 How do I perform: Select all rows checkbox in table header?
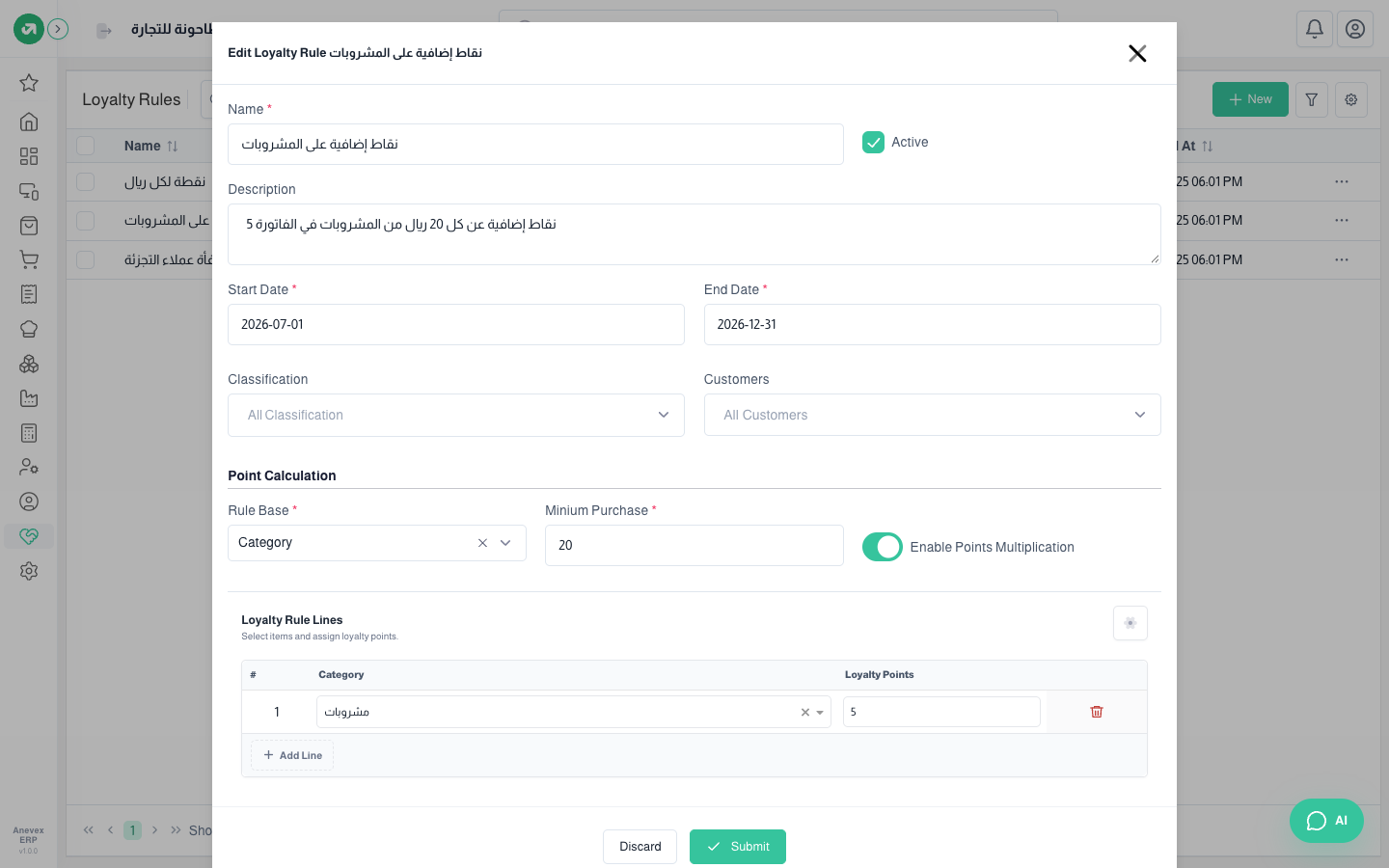86,146
